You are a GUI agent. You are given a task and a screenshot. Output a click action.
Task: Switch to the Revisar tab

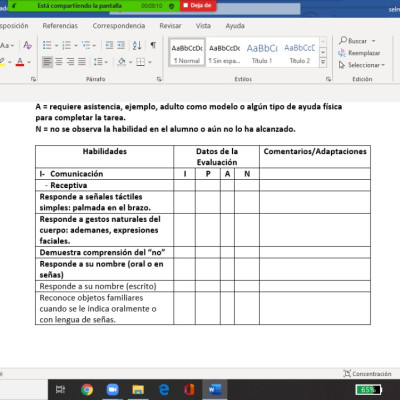[x=170, y=26]
